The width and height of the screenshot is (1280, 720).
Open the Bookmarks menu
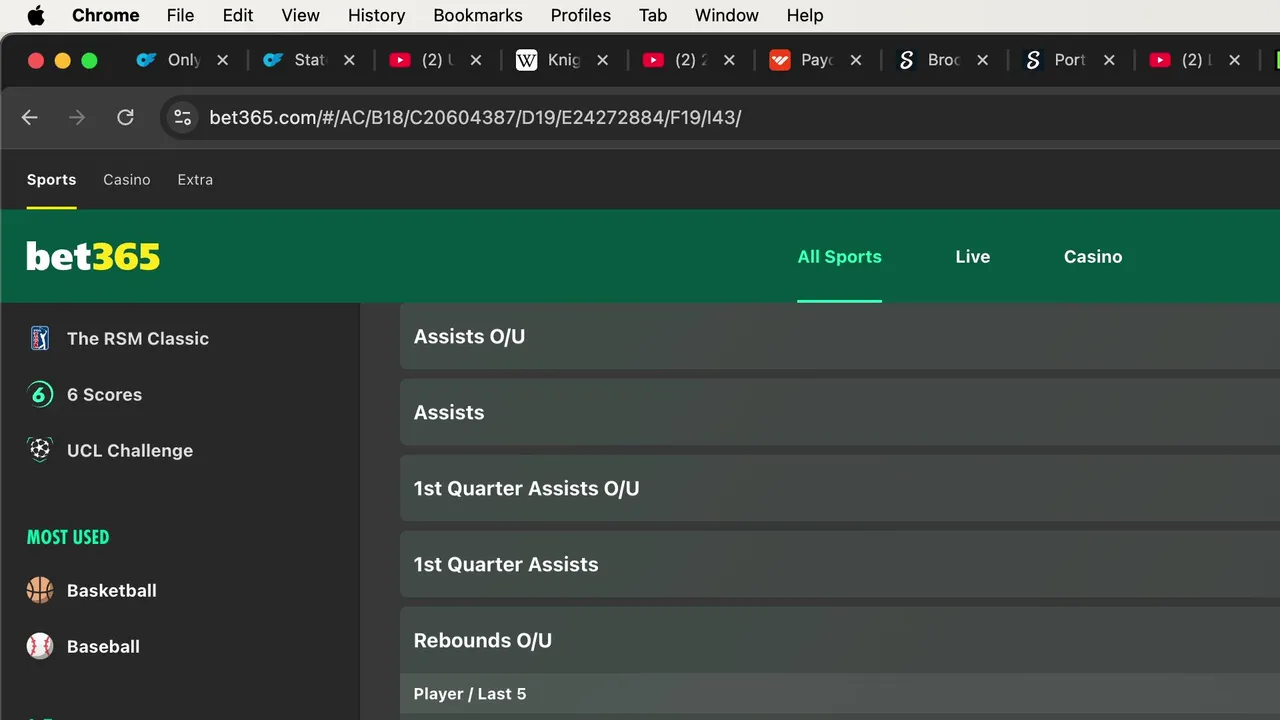click(478, 15)
